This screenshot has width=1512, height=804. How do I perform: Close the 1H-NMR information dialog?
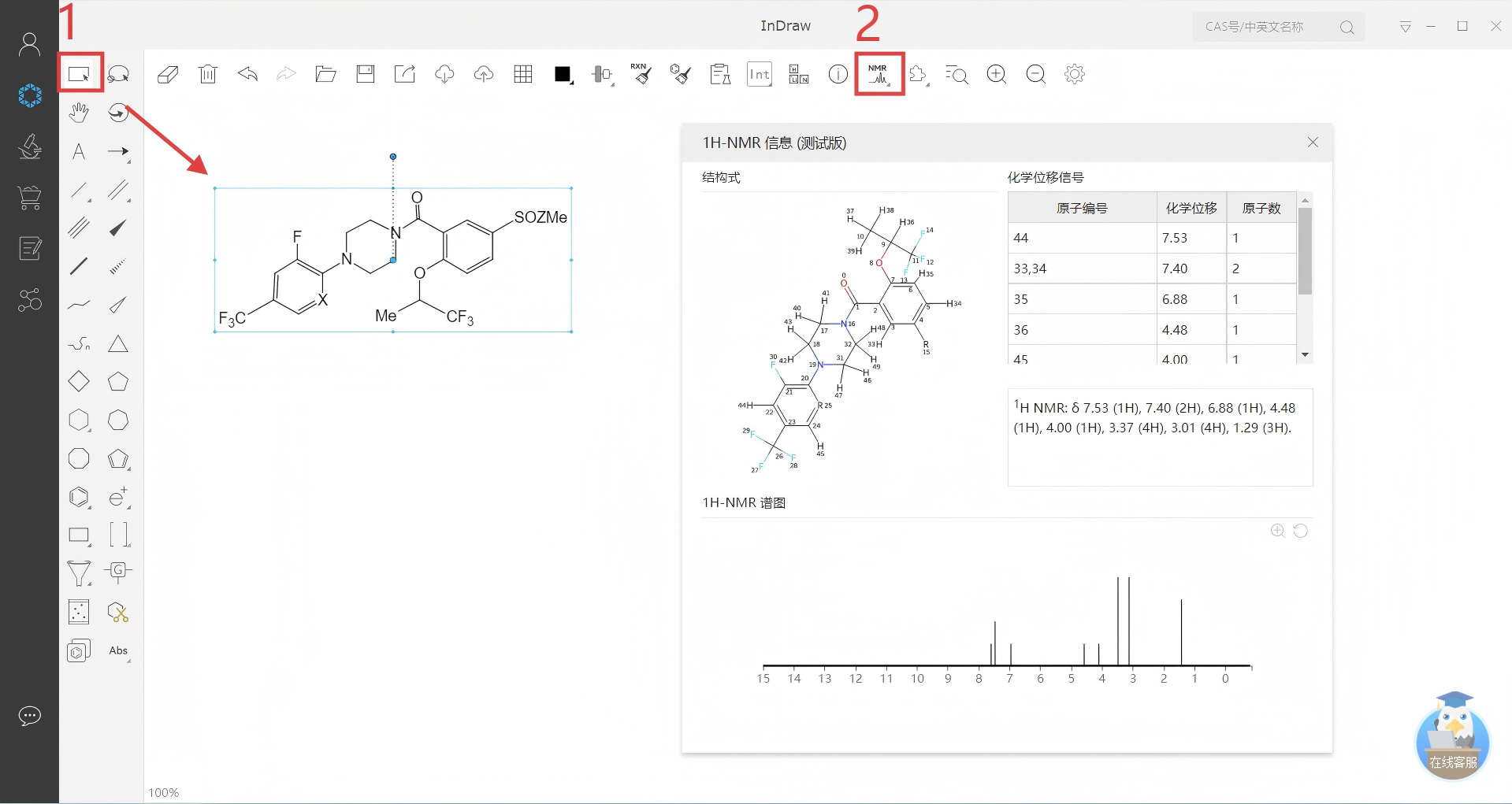point(1313,143)
